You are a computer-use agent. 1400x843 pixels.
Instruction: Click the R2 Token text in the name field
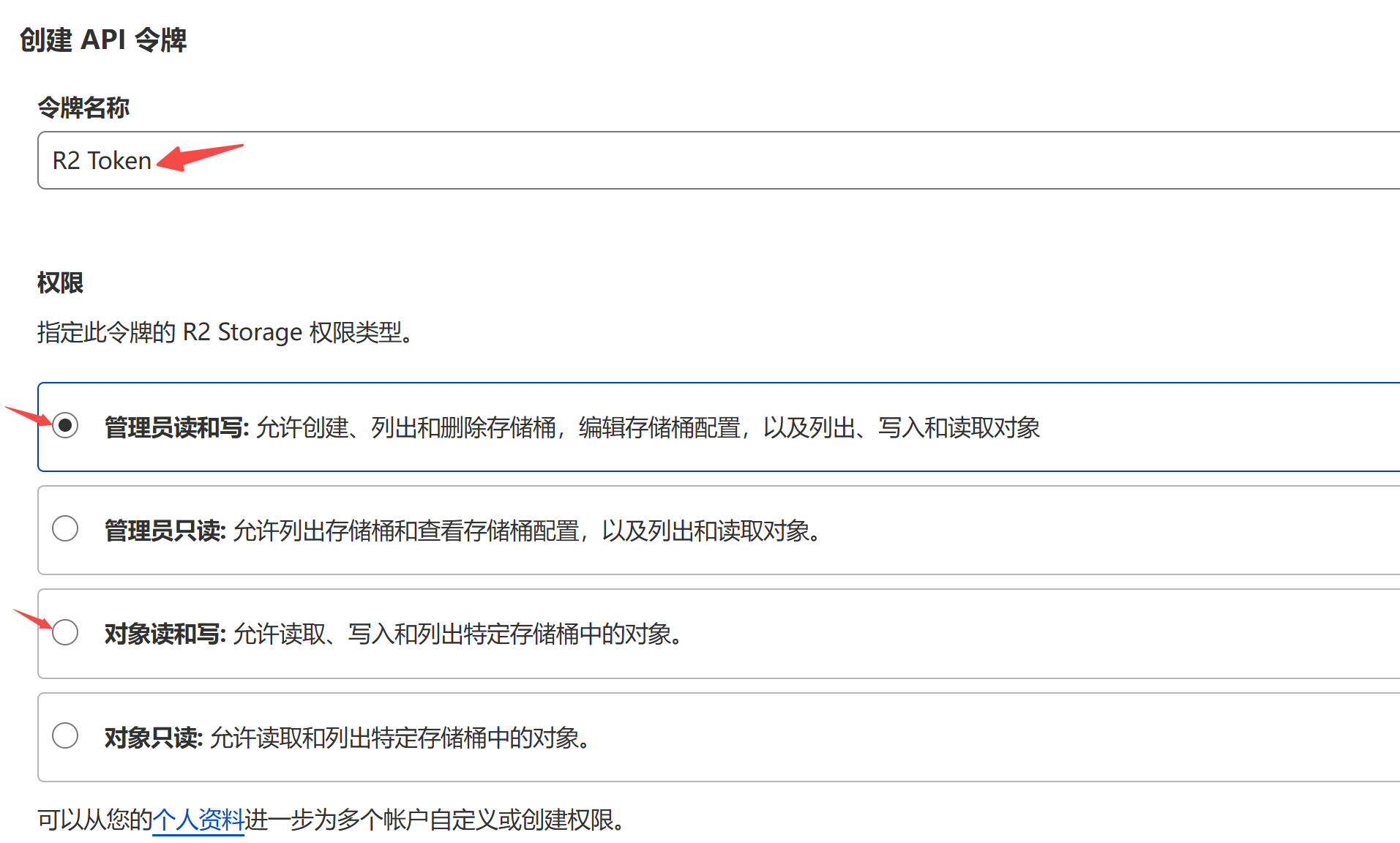pyautogui.click(x=102, y=160)
